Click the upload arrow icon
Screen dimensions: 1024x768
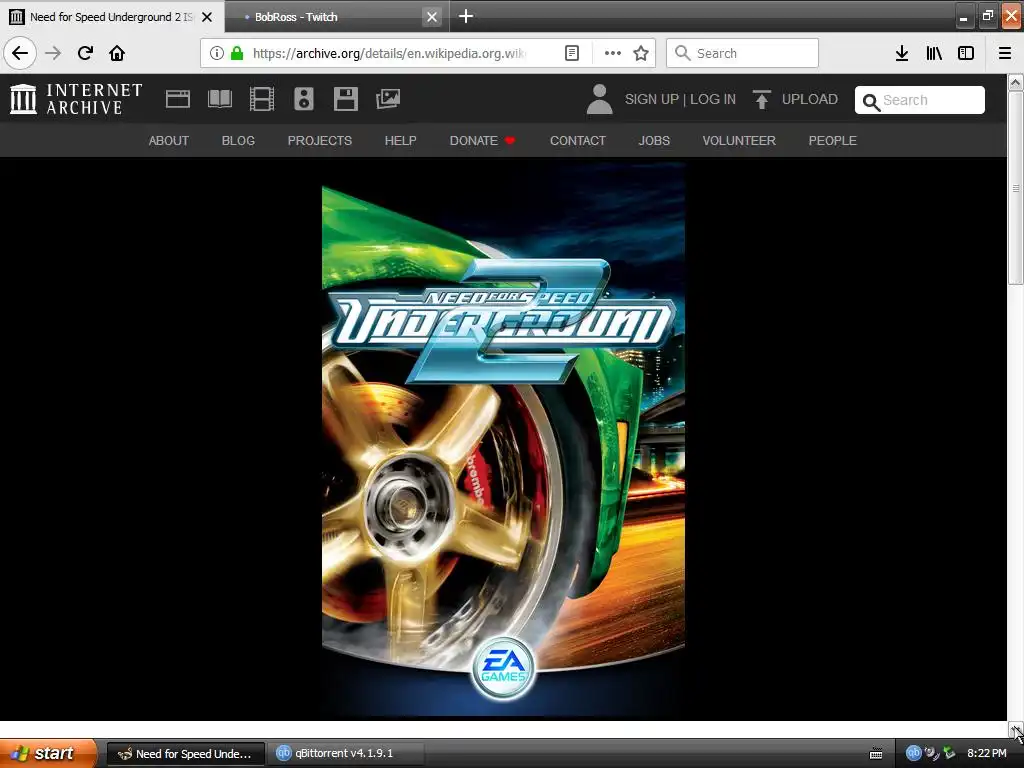pos(761,99)
